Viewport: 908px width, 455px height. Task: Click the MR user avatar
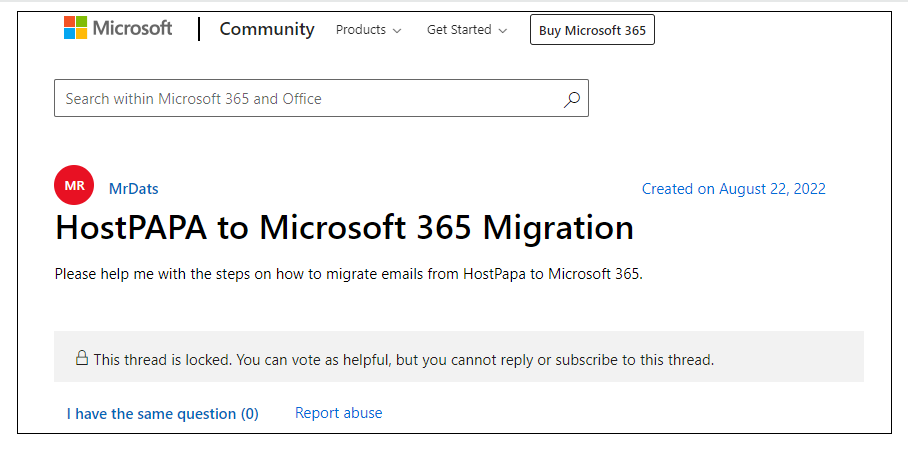pos(74,185)
